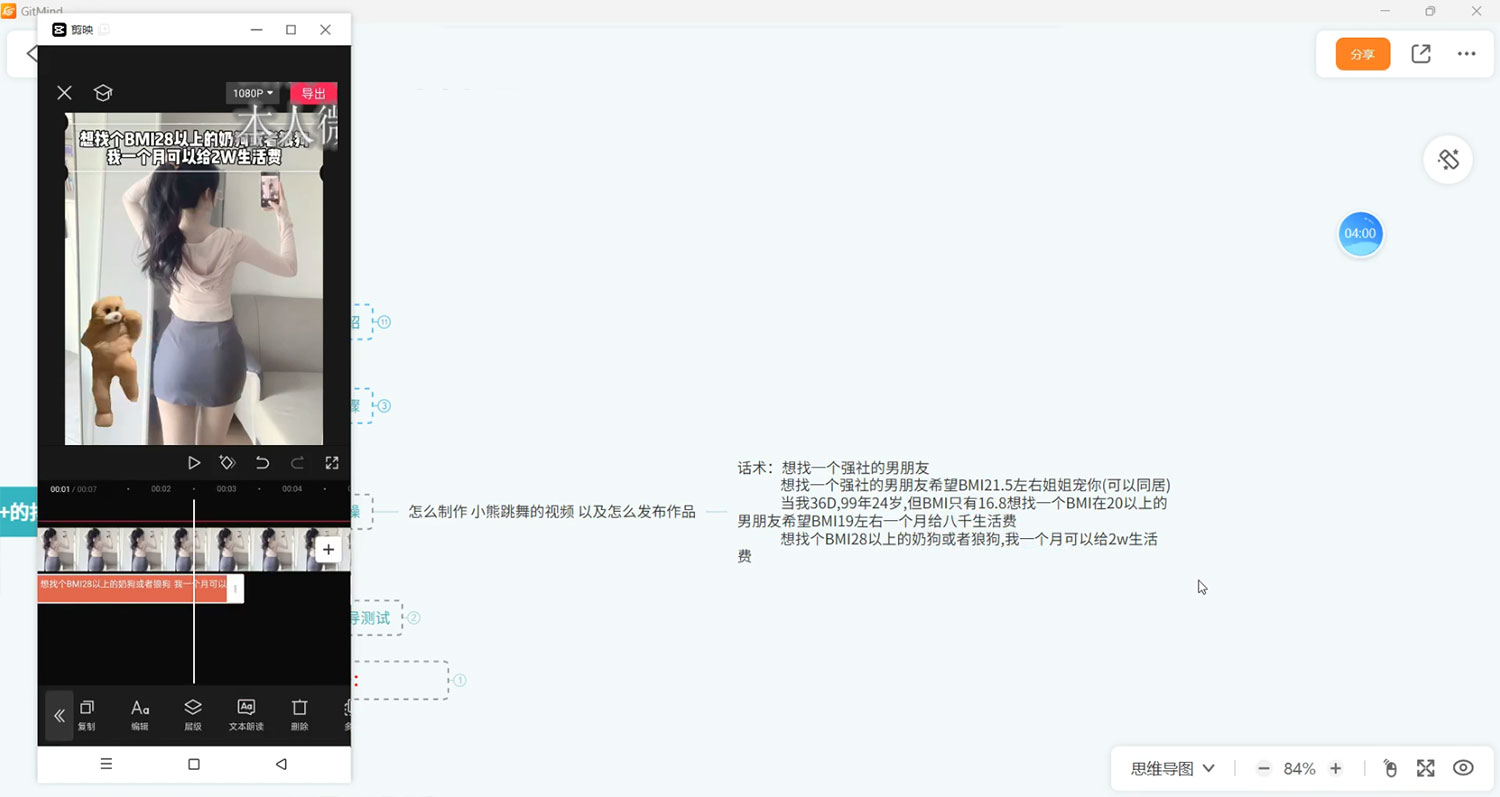
Task: Click the orange 分享 share button
Action: coord(1362,55)
